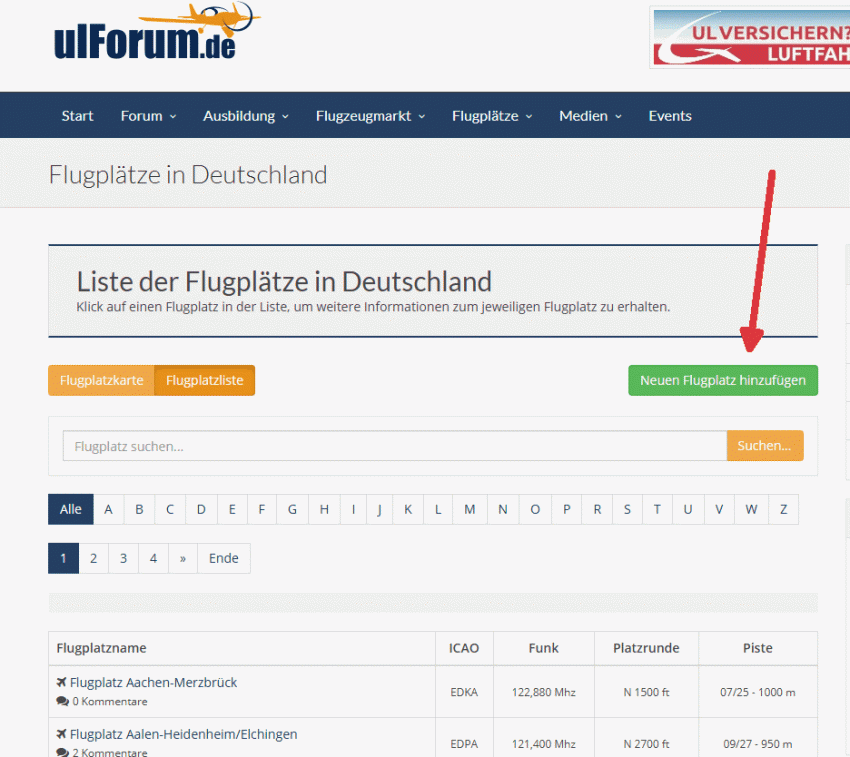Go to the Start page

click(77, 116)
